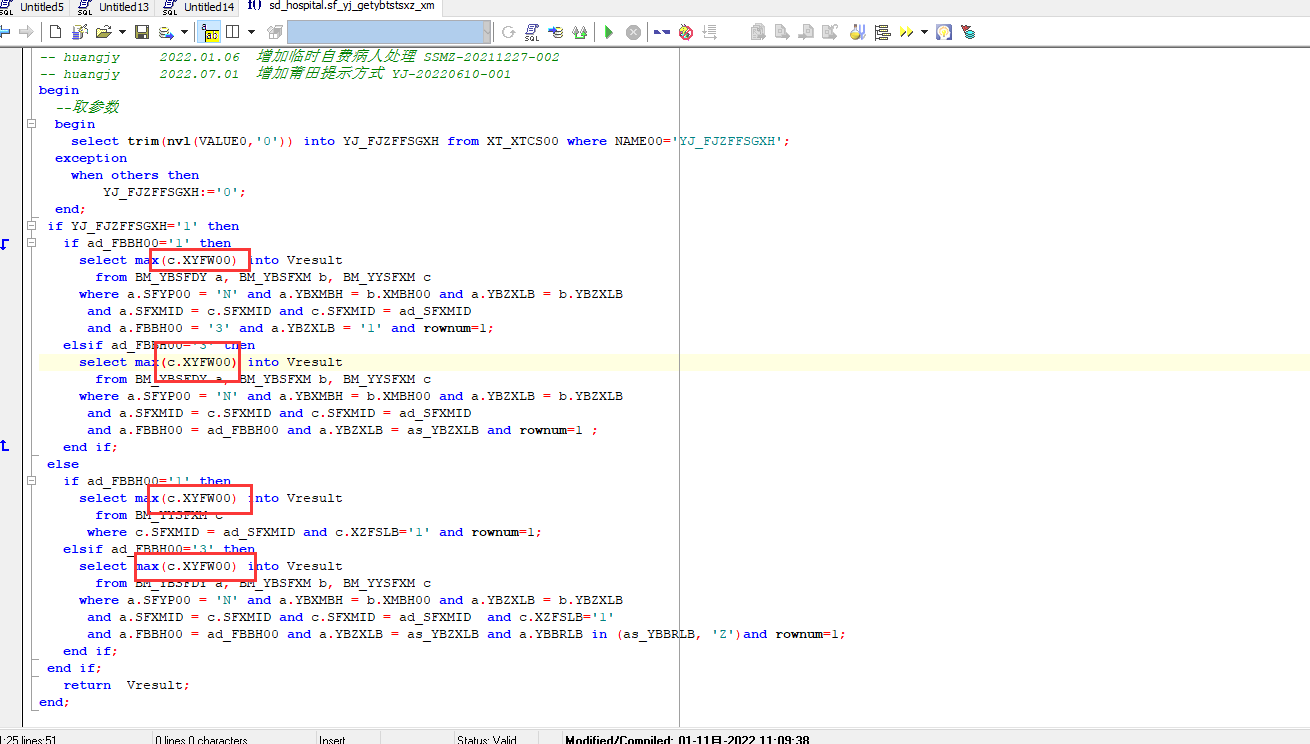Click the 'return Vresult;' code line
The height and width of the screenshot is (744, 1310).
[126, 685]
